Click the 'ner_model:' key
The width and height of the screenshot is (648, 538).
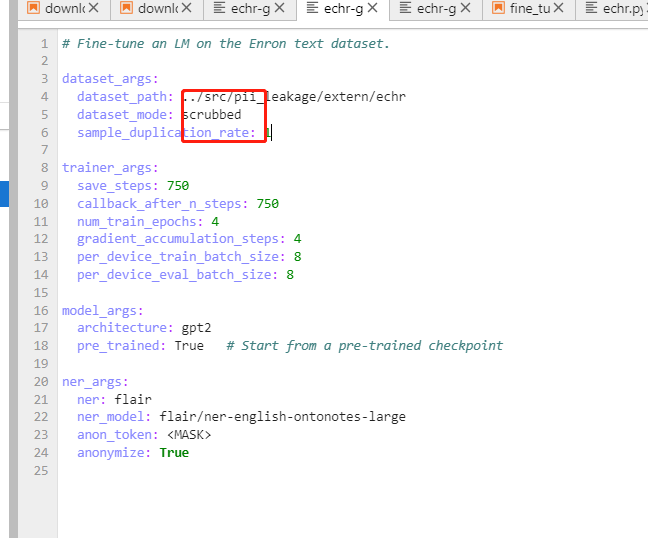pos(114,417)
